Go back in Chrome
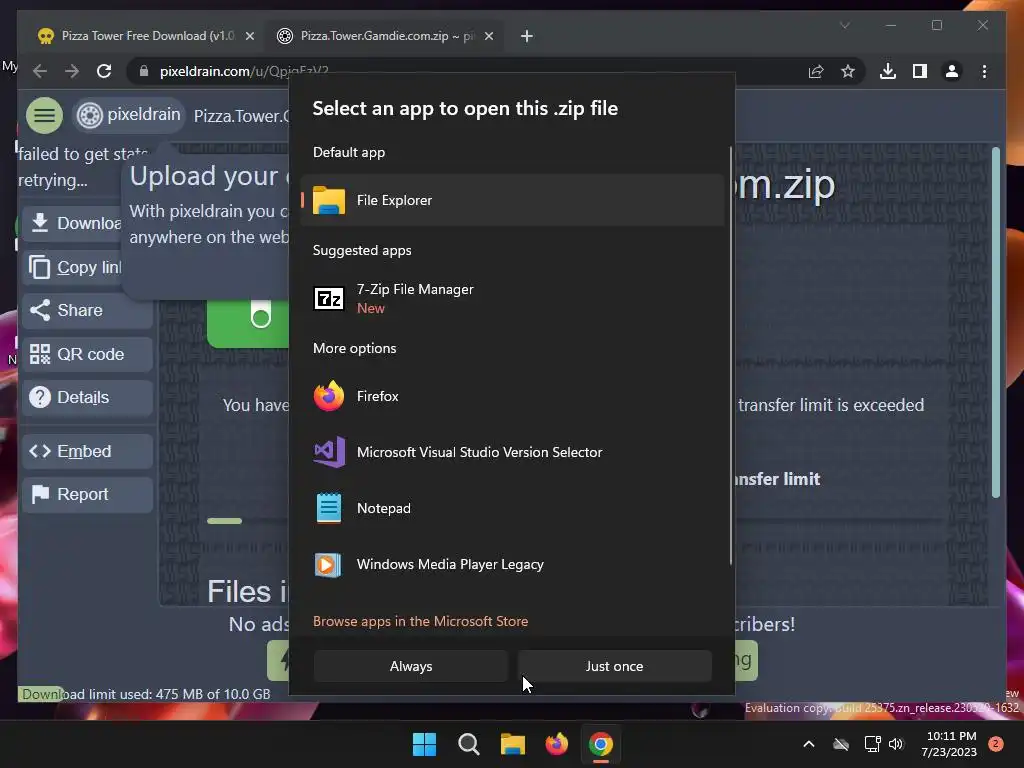 (40, 71)
